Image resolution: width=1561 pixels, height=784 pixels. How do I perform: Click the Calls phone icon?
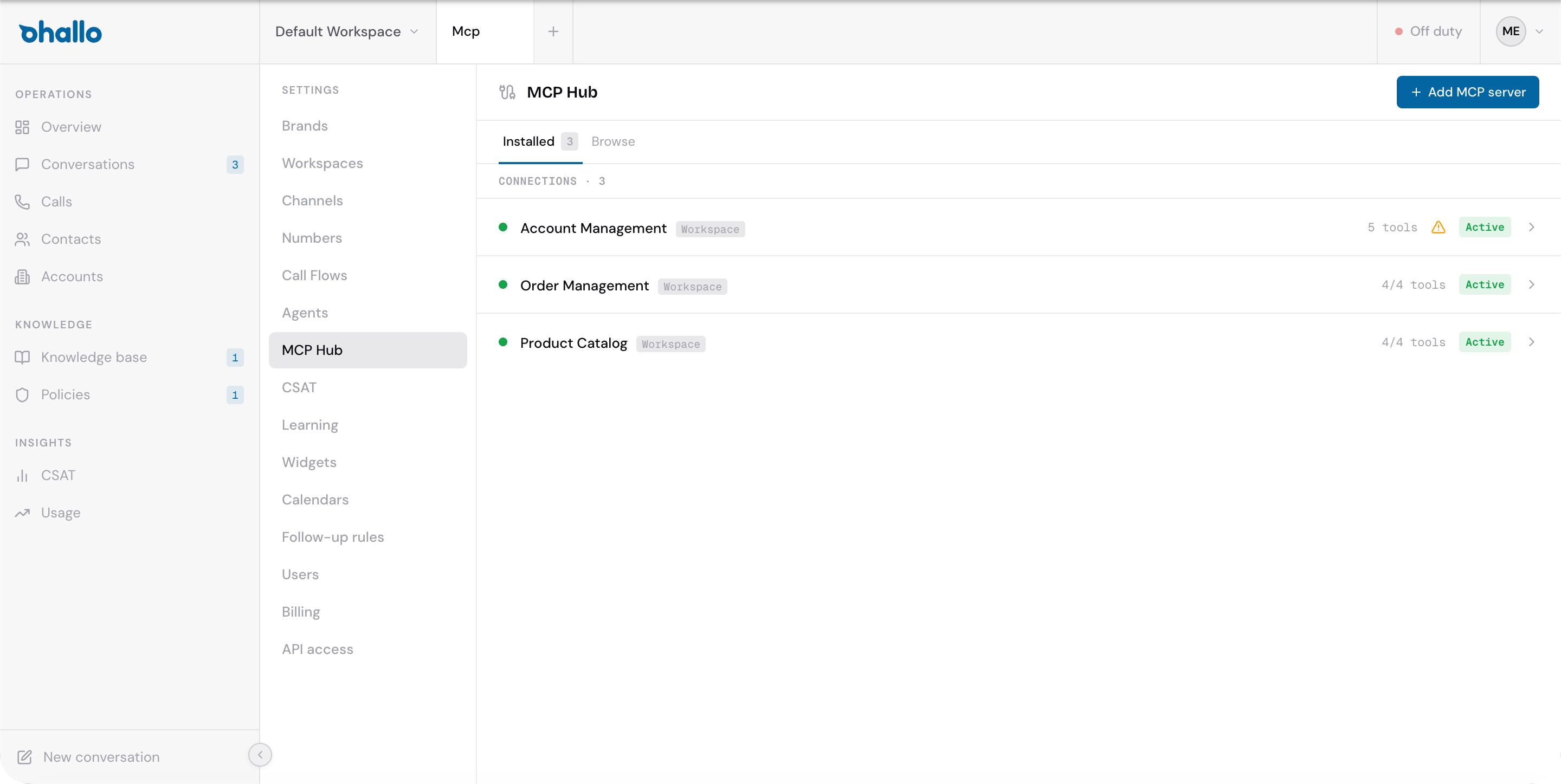pos(22,202)
